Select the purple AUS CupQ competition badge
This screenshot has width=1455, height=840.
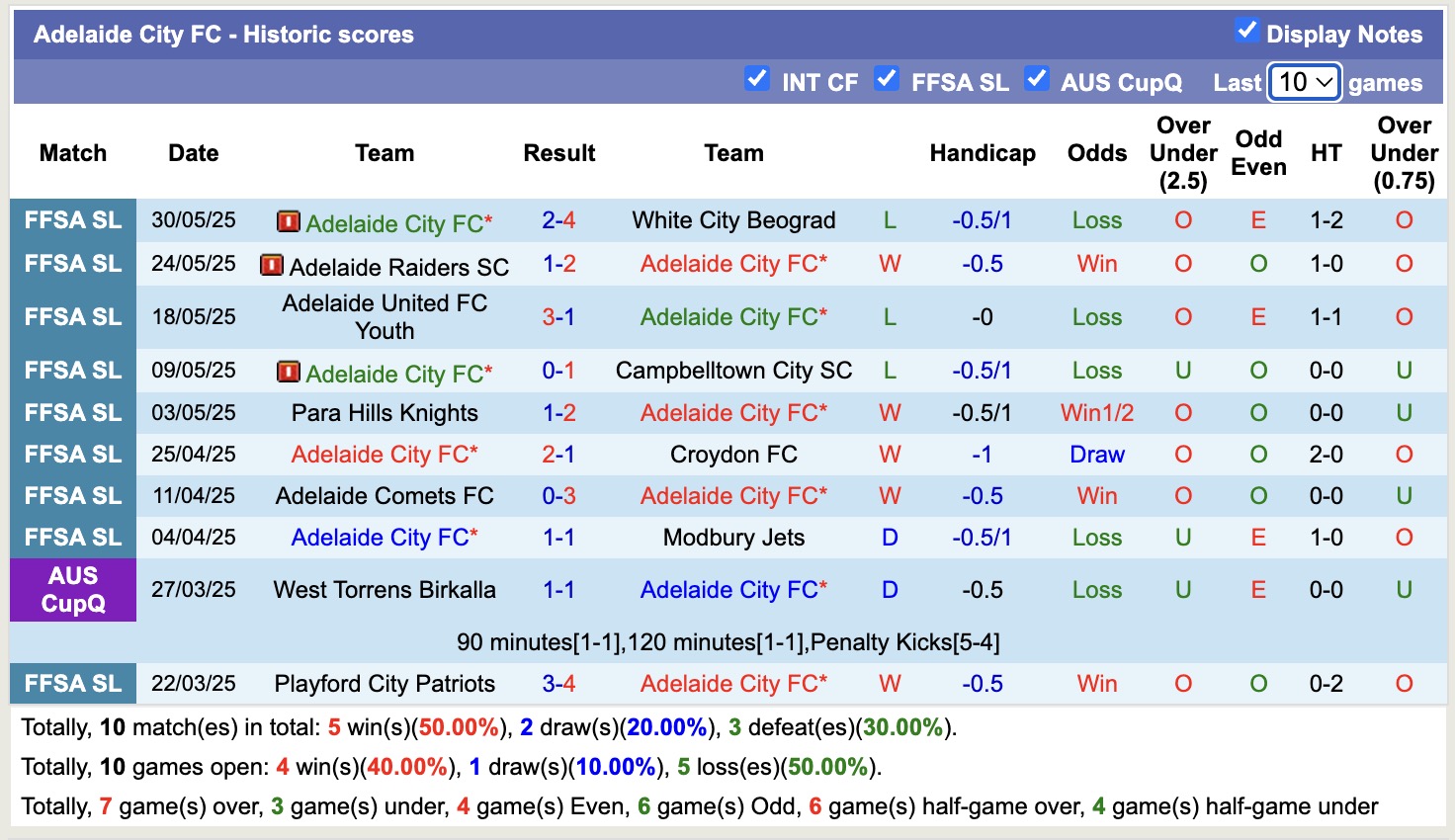(73, 590)
